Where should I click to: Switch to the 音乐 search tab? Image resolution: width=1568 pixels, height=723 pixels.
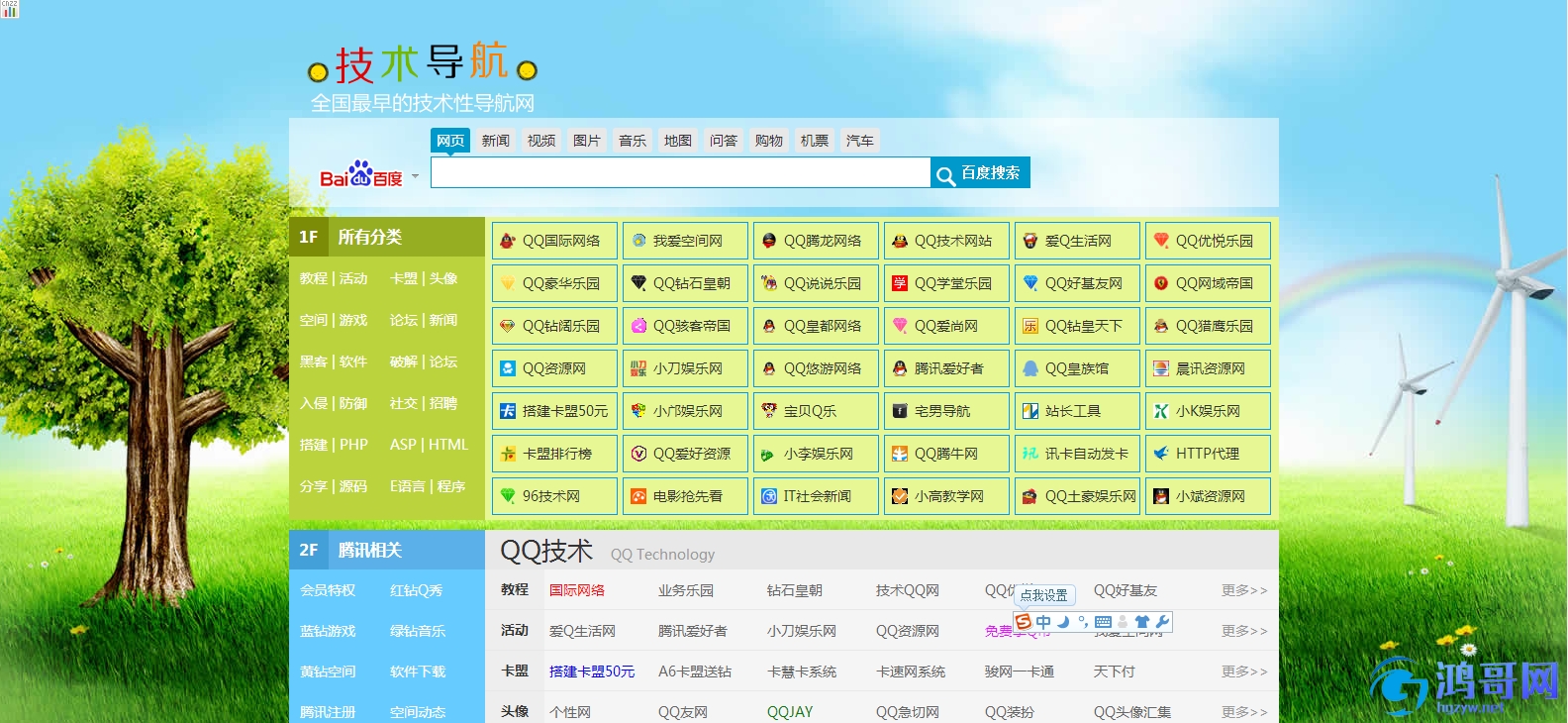633,141
